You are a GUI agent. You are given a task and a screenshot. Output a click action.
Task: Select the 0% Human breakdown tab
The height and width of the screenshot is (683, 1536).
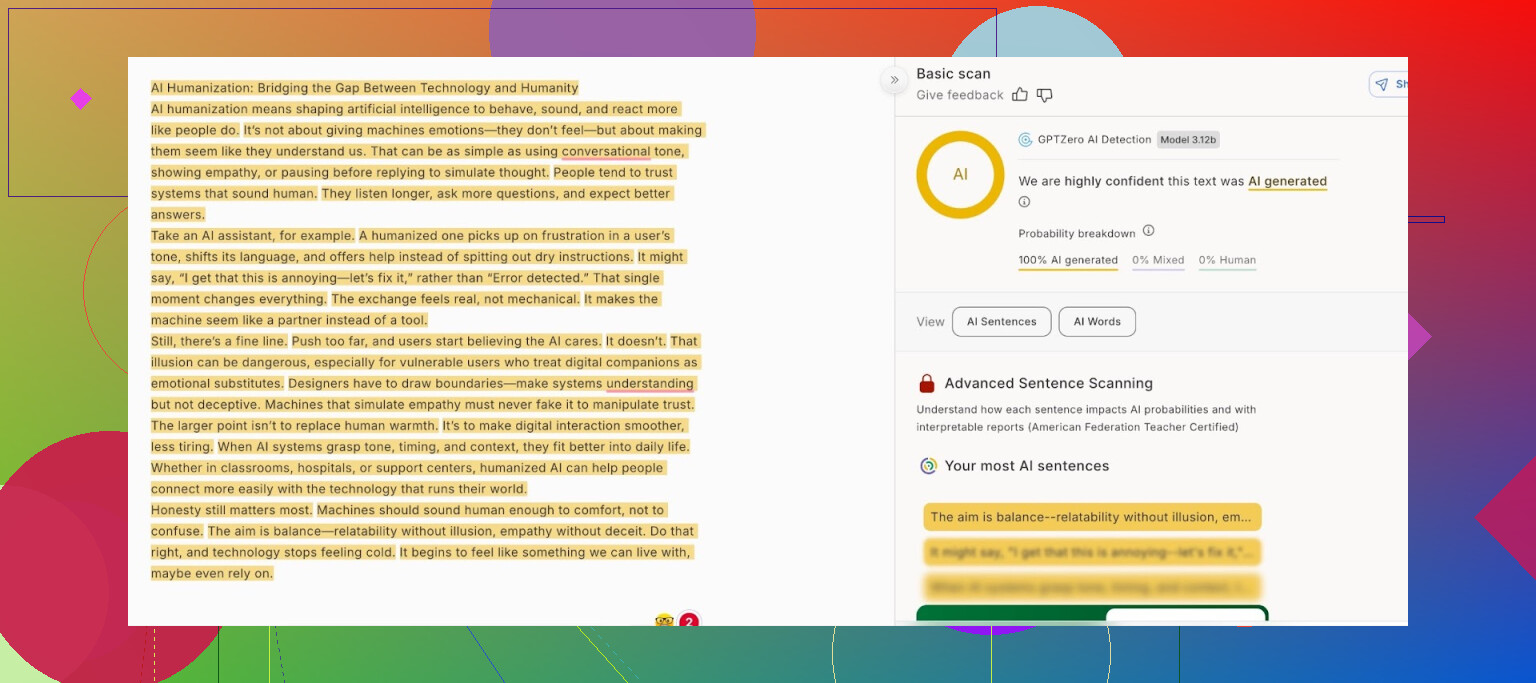click(x=1227, y=260)
